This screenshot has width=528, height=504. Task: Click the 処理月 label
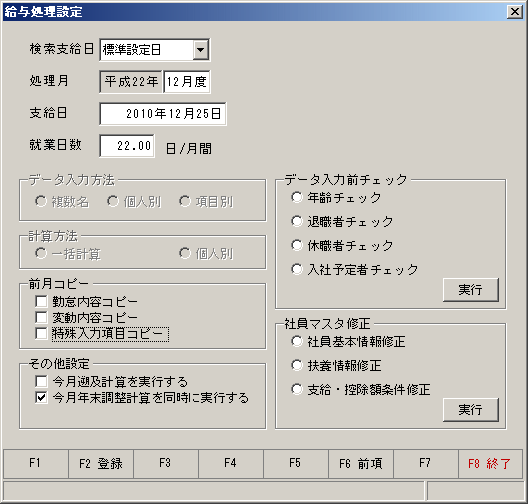tap(49, 81)
